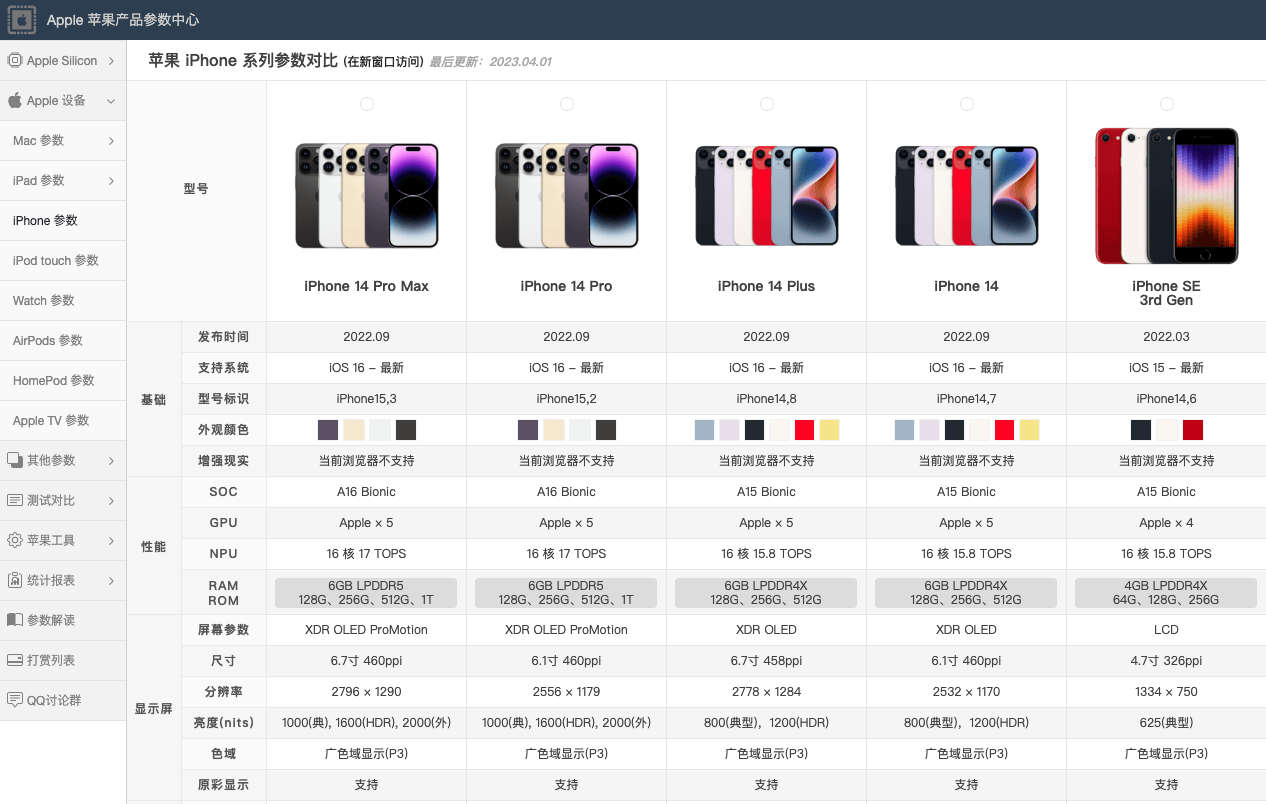The width and height of the screenshot is (1266, 804).
Task: Click the 苹果工具 gear icon
Action: pos(14,540)
